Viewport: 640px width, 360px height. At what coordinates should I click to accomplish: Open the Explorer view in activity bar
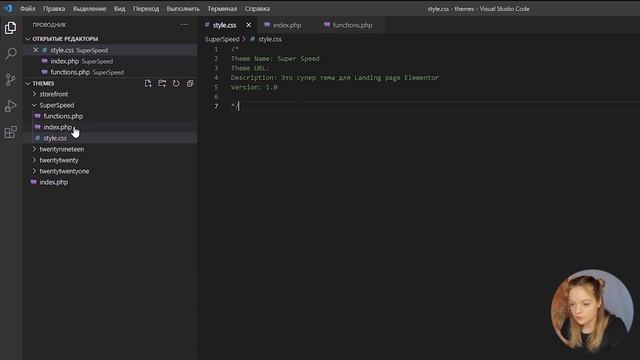coord(11,28)
